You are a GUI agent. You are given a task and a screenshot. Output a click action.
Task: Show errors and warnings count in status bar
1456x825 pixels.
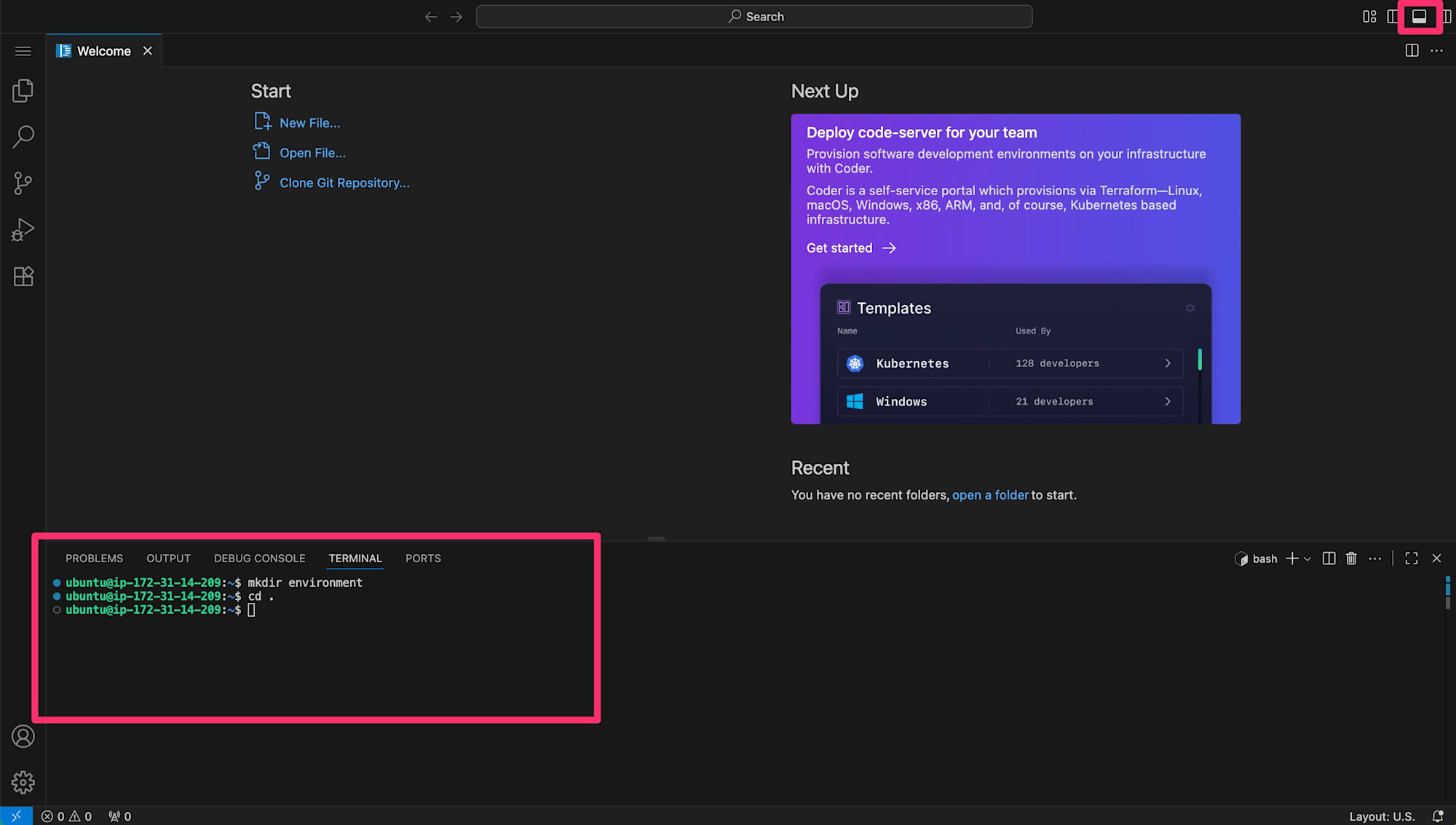(x=66, y=816)
